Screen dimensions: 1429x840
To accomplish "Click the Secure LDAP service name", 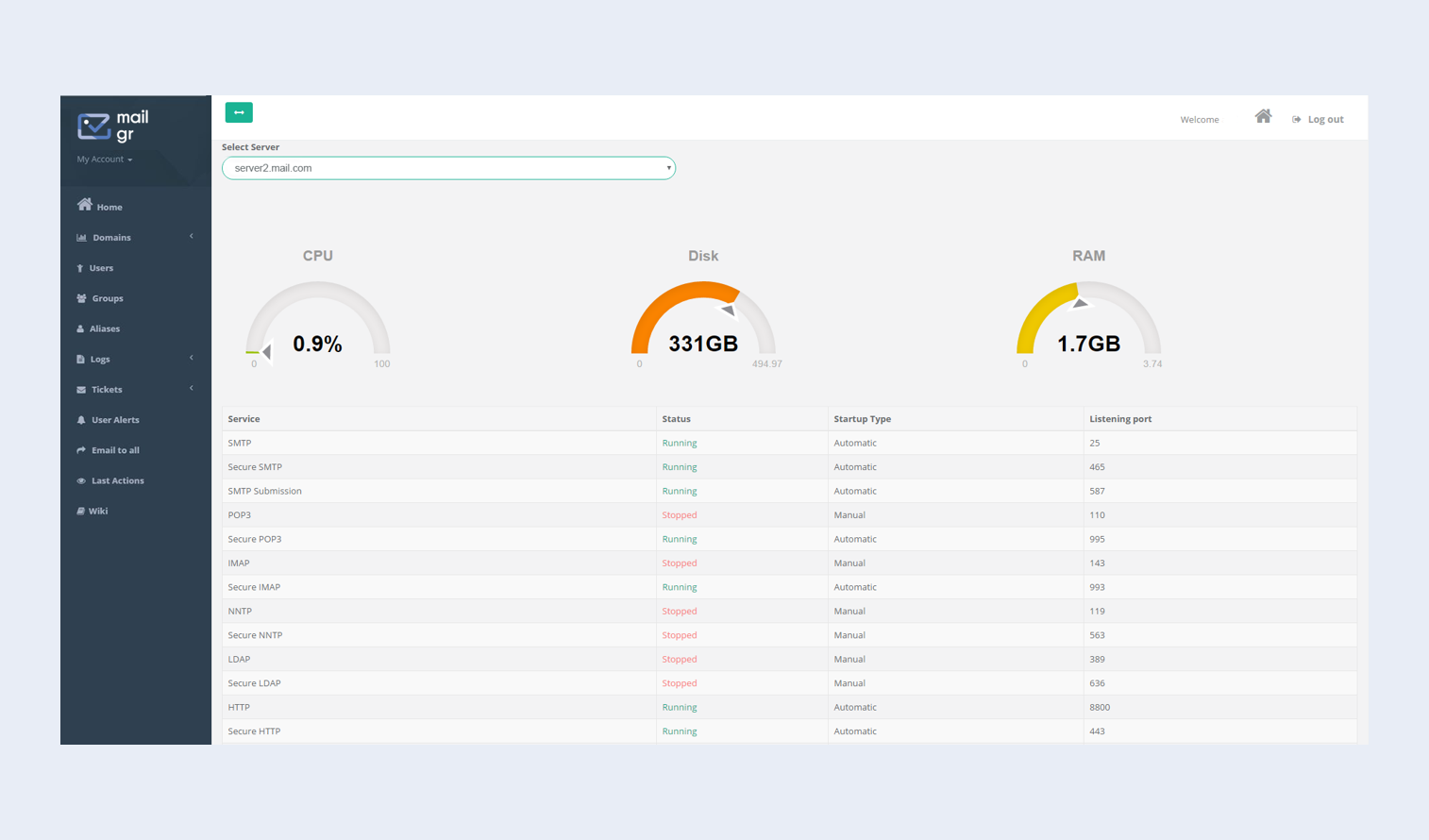I will tap(254, 683).
